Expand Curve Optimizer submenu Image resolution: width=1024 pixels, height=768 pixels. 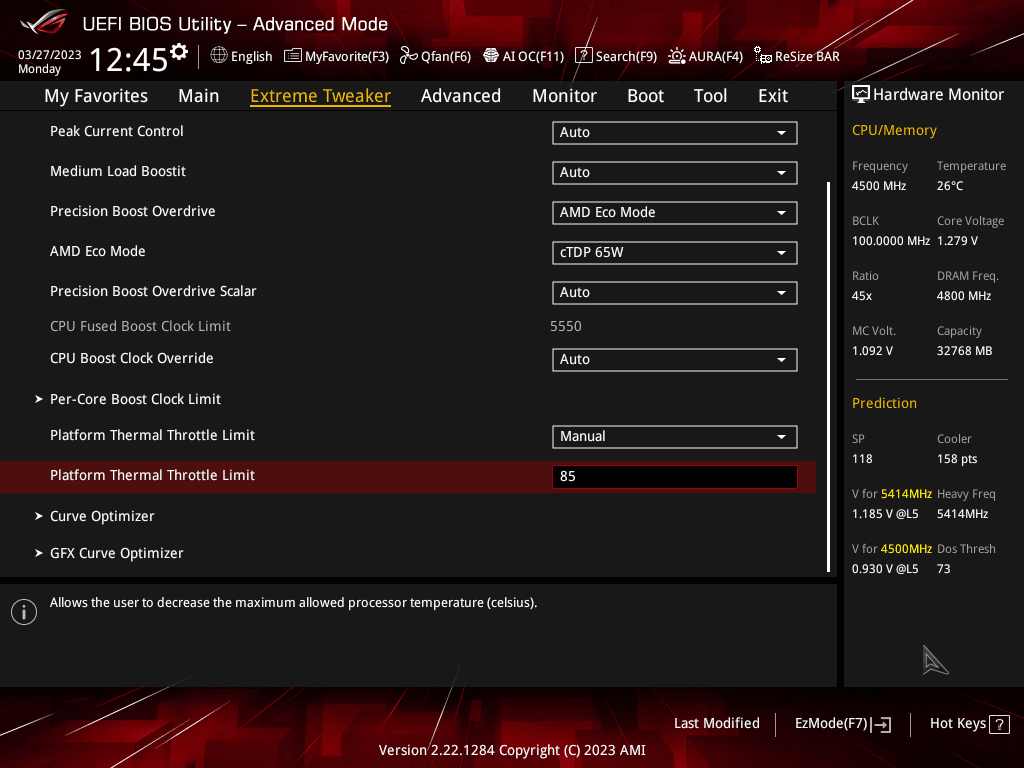tap(102, 516)
